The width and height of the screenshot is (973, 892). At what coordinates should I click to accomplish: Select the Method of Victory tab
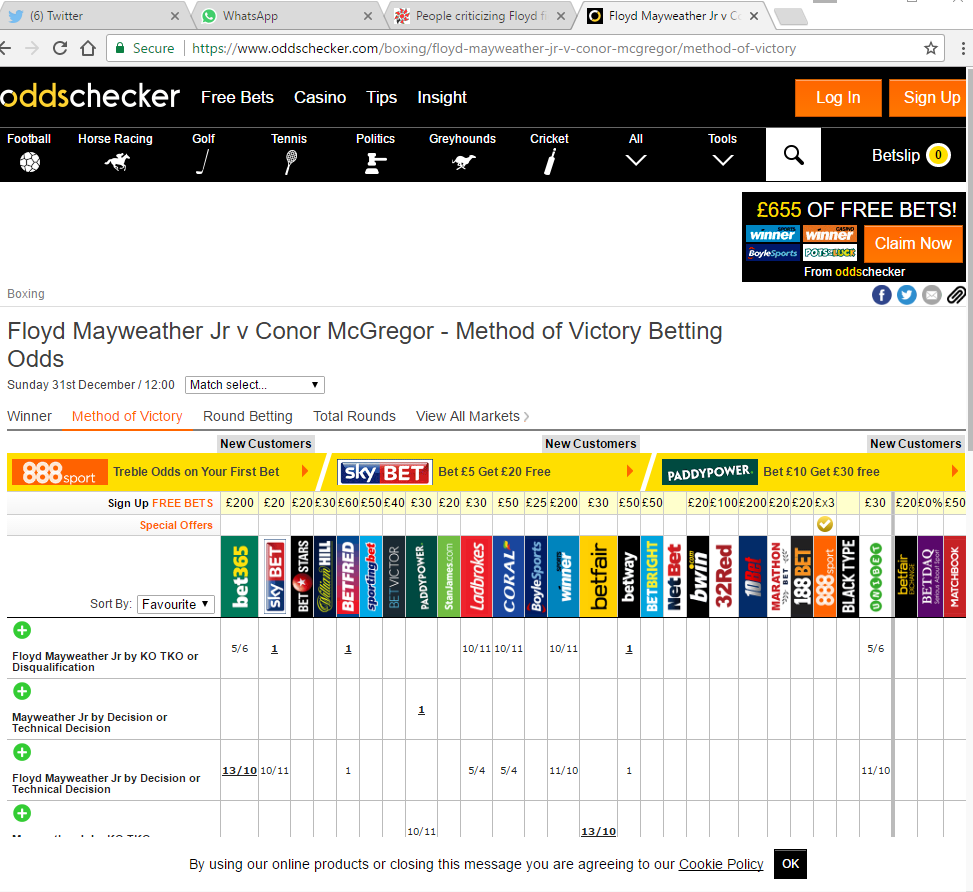127,417
